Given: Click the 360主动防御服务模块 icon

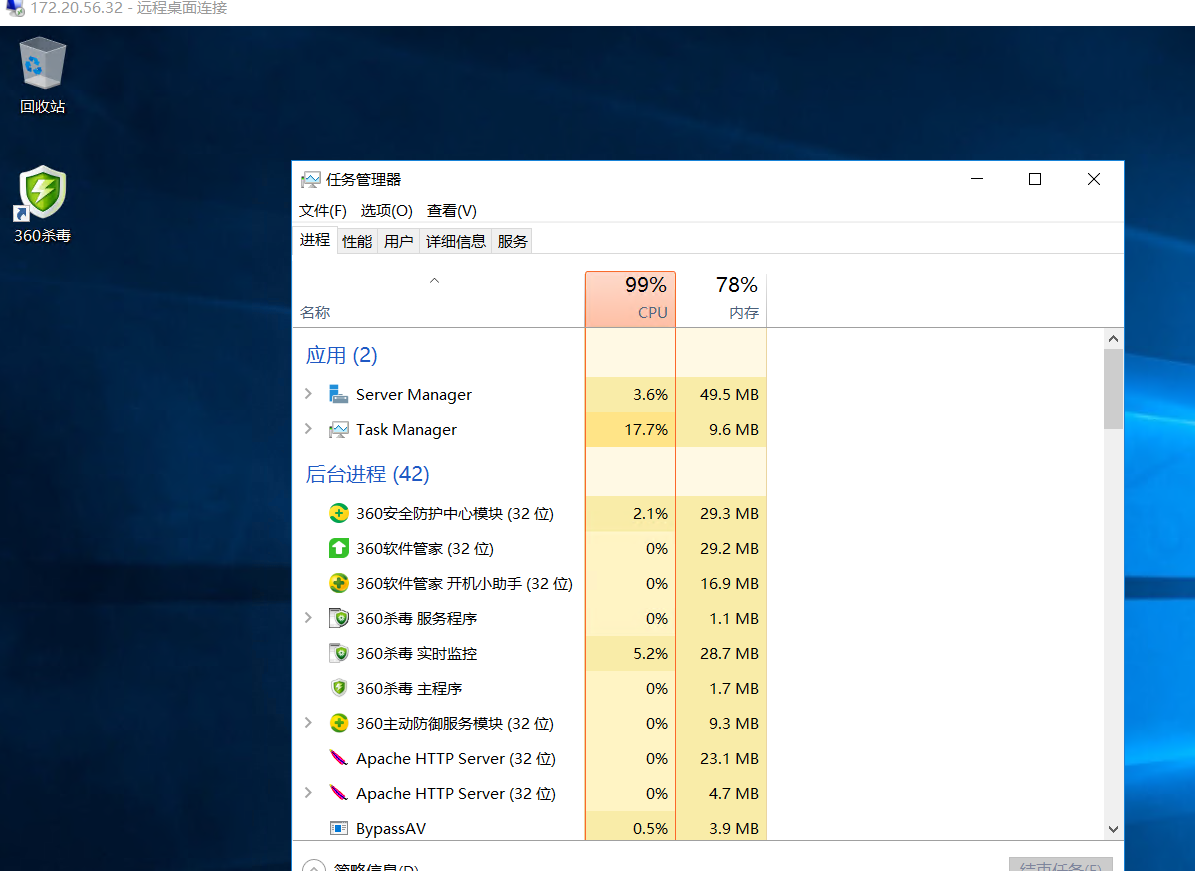Looking at the screenshot, I should pos(338,723).
